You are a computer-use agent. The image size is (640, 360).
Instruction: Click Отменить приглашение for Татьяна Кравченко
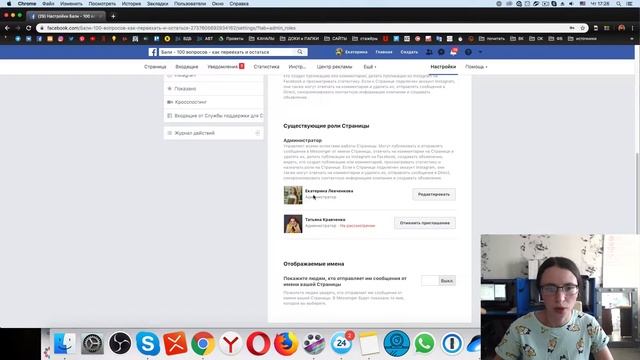[x=424, y=223]
